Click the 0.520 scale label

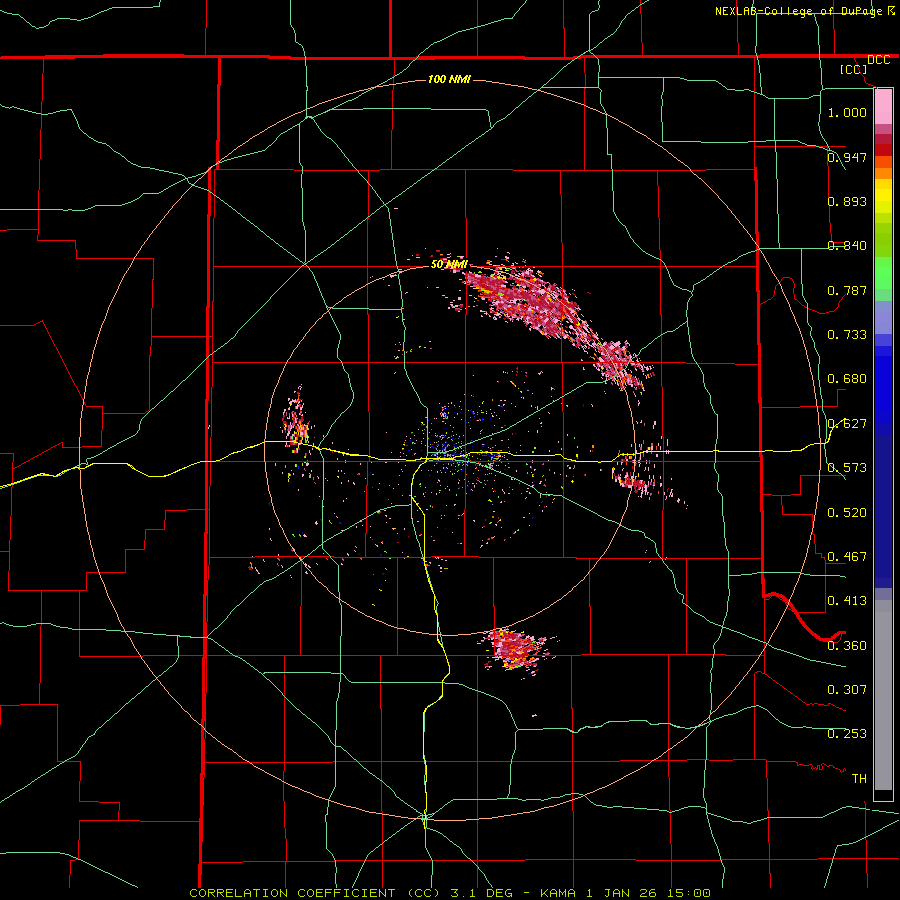(x=847, y=512)
